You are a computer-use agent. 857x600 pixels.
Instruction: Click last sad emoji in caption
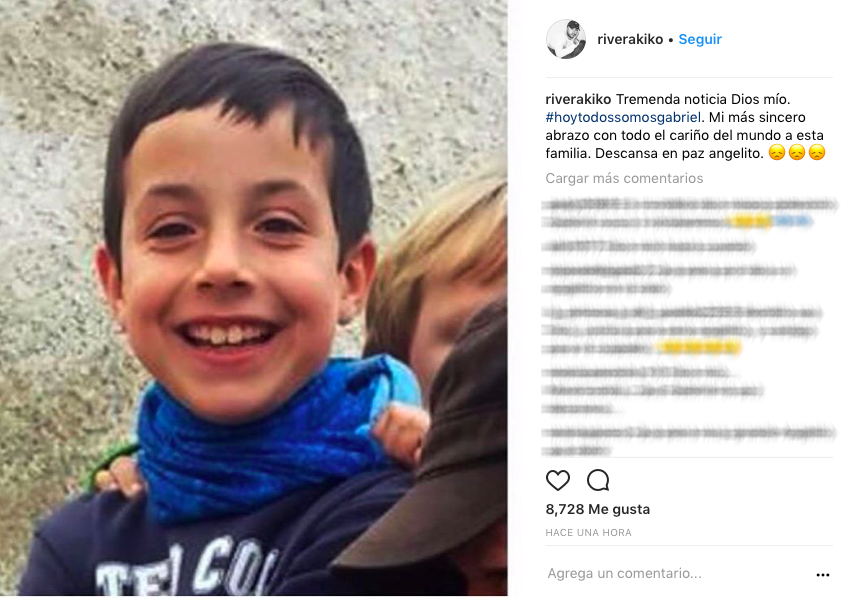click(x=817, y=152)
